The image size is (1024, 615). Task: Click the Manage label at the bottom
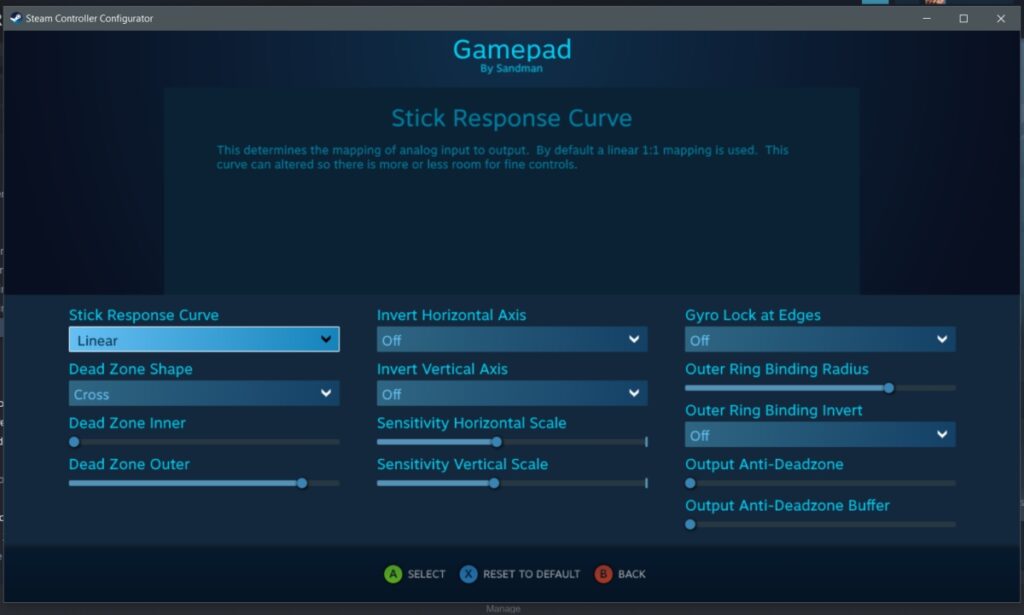pyautogui.click(x=503, y=607)
